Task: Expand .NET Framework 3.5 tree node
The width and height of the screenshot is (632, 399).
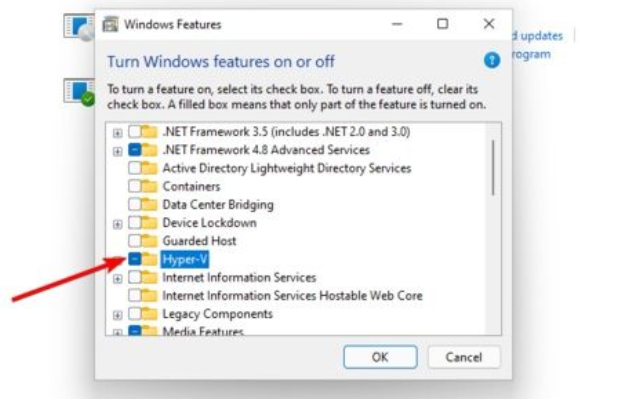Action: tap(117, 133)
